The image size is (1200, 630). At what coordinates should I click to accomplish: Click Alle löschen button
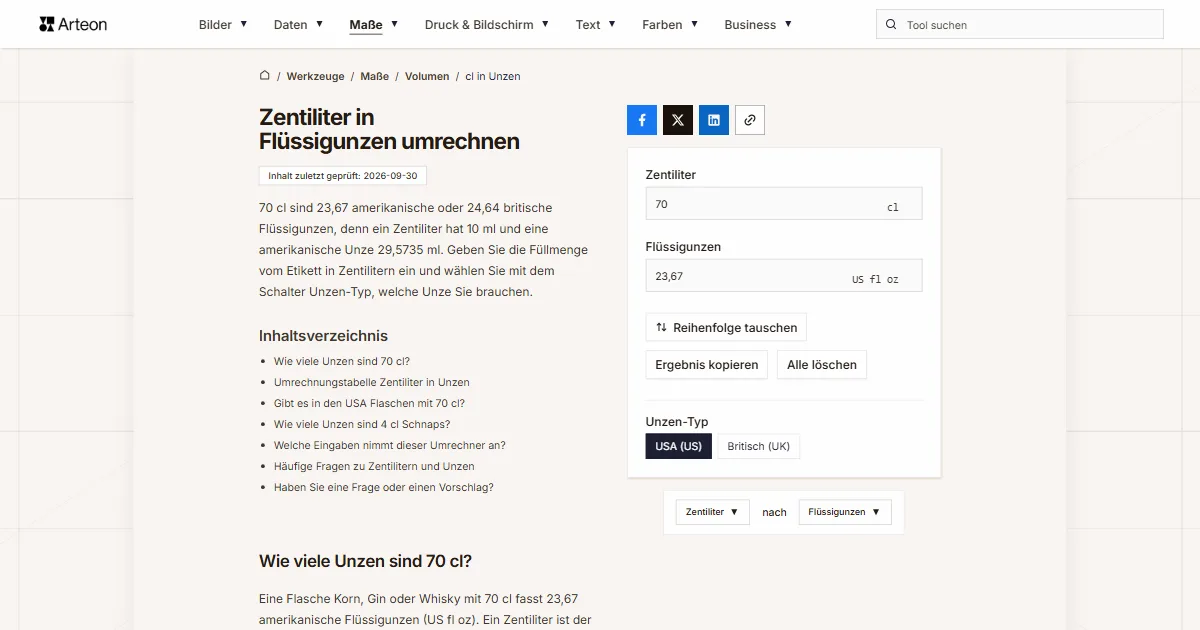tap(822, 365)
